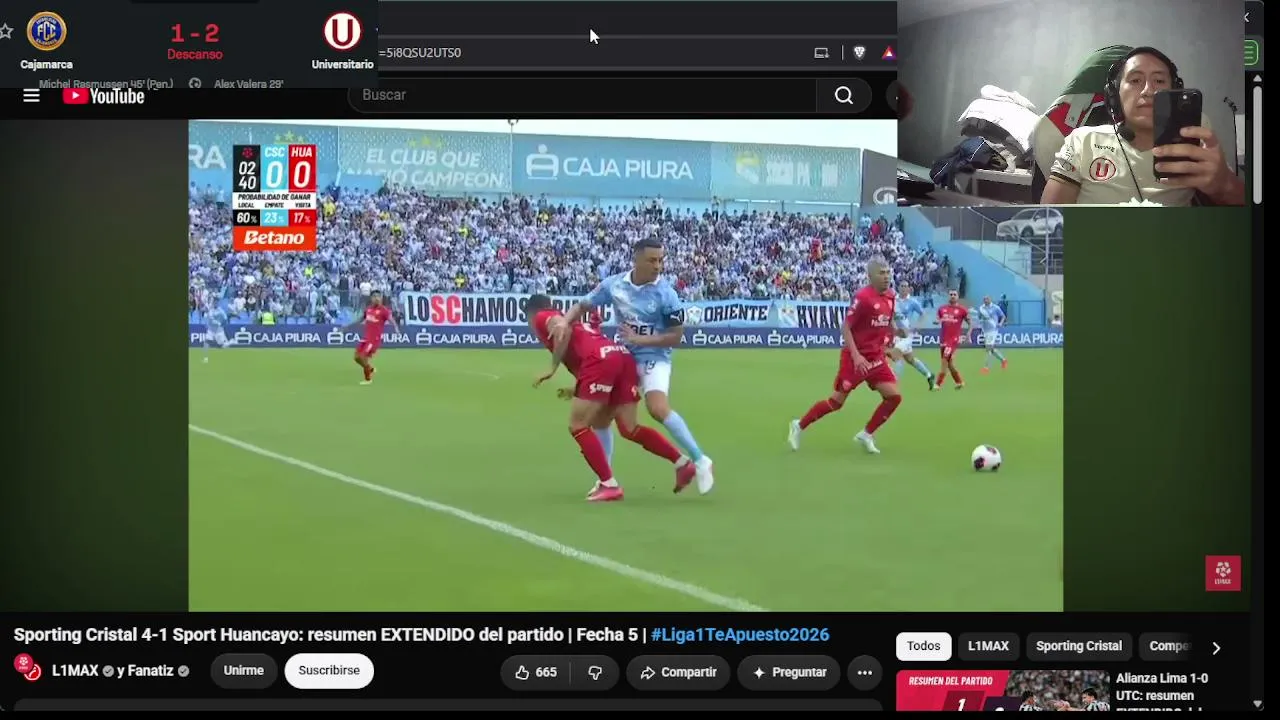Dislike the video with thumbs down
The width and height of the screenshot is (1280, 720).
[595, 672]
